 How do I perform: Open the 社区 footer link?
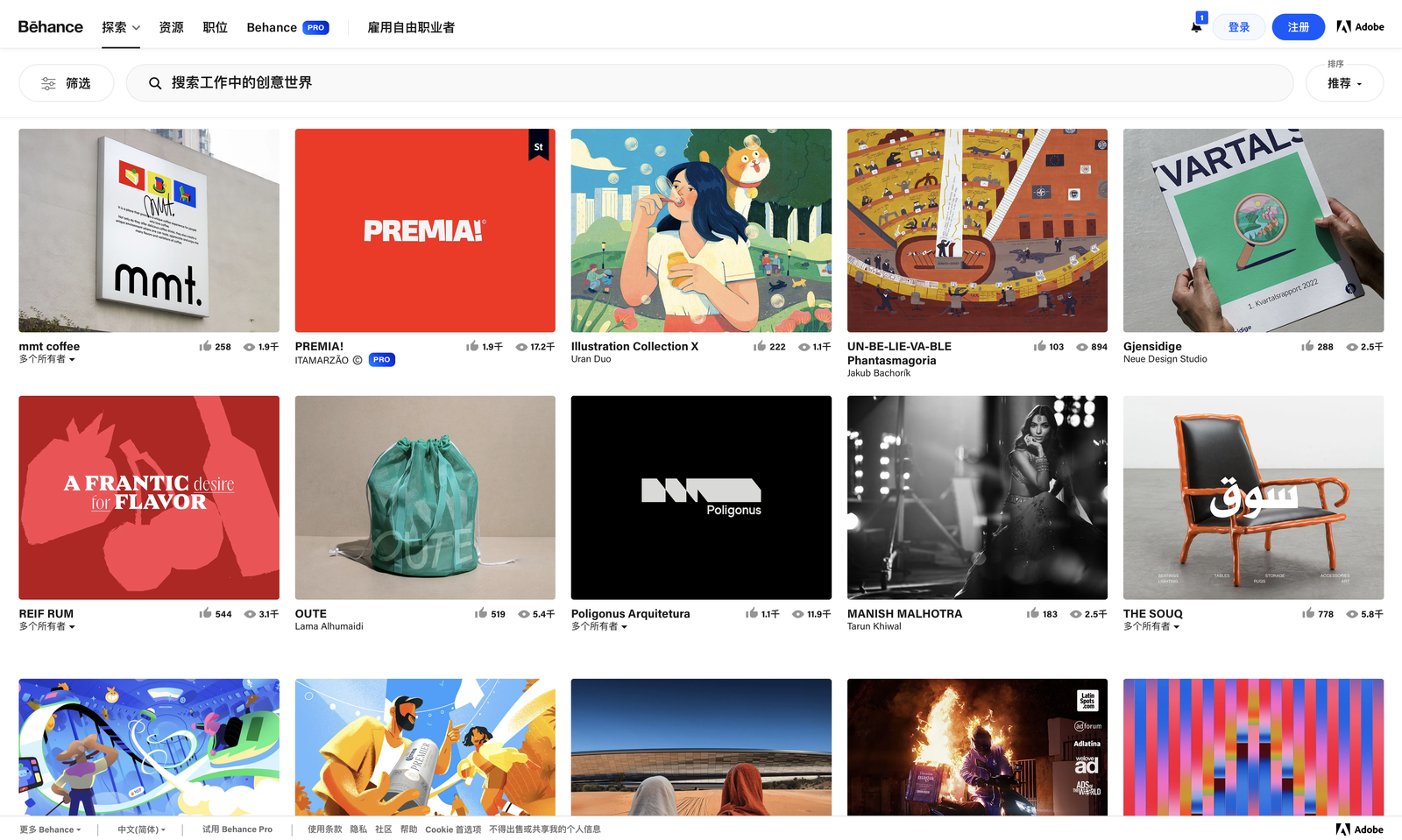point(384,829)
